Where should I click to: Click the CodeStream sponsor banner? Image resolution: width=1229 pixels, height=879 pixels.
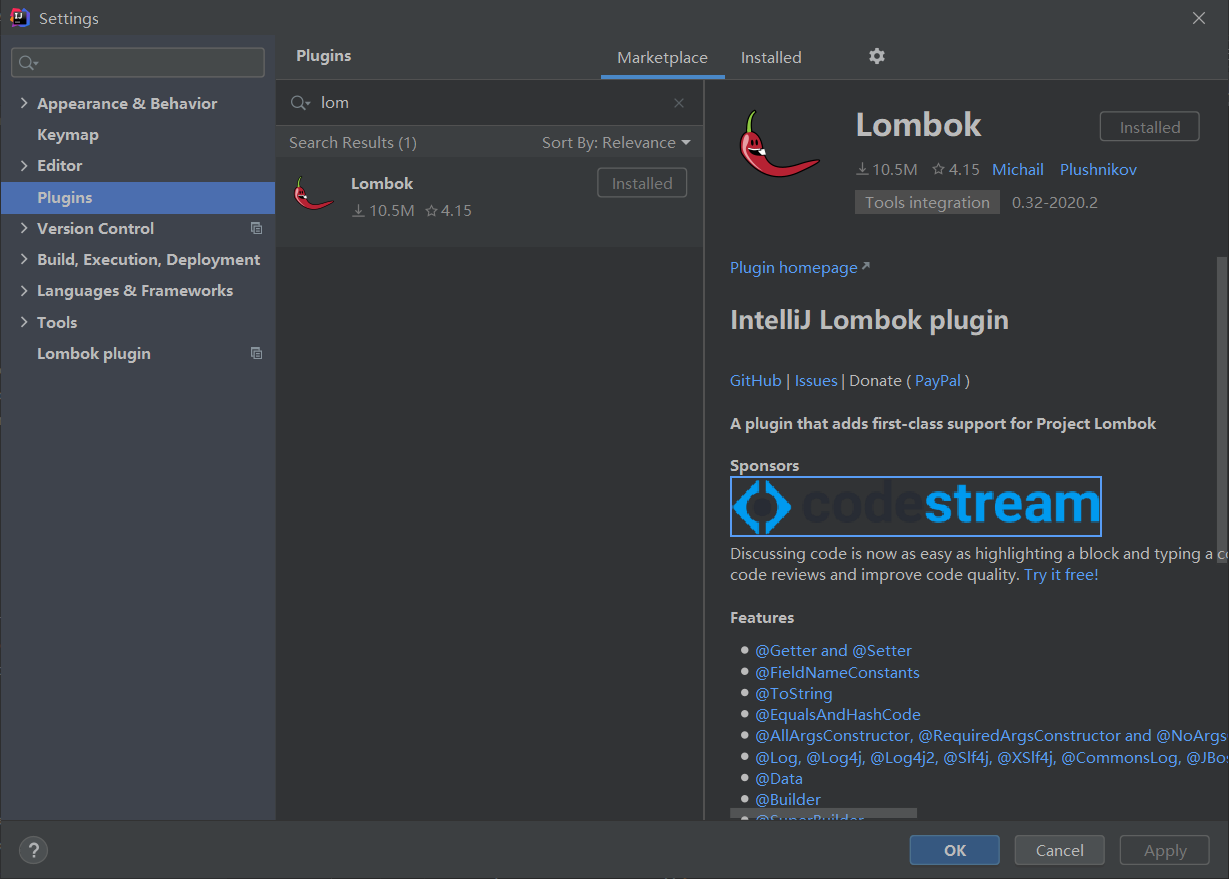click(x=916, y=506)
